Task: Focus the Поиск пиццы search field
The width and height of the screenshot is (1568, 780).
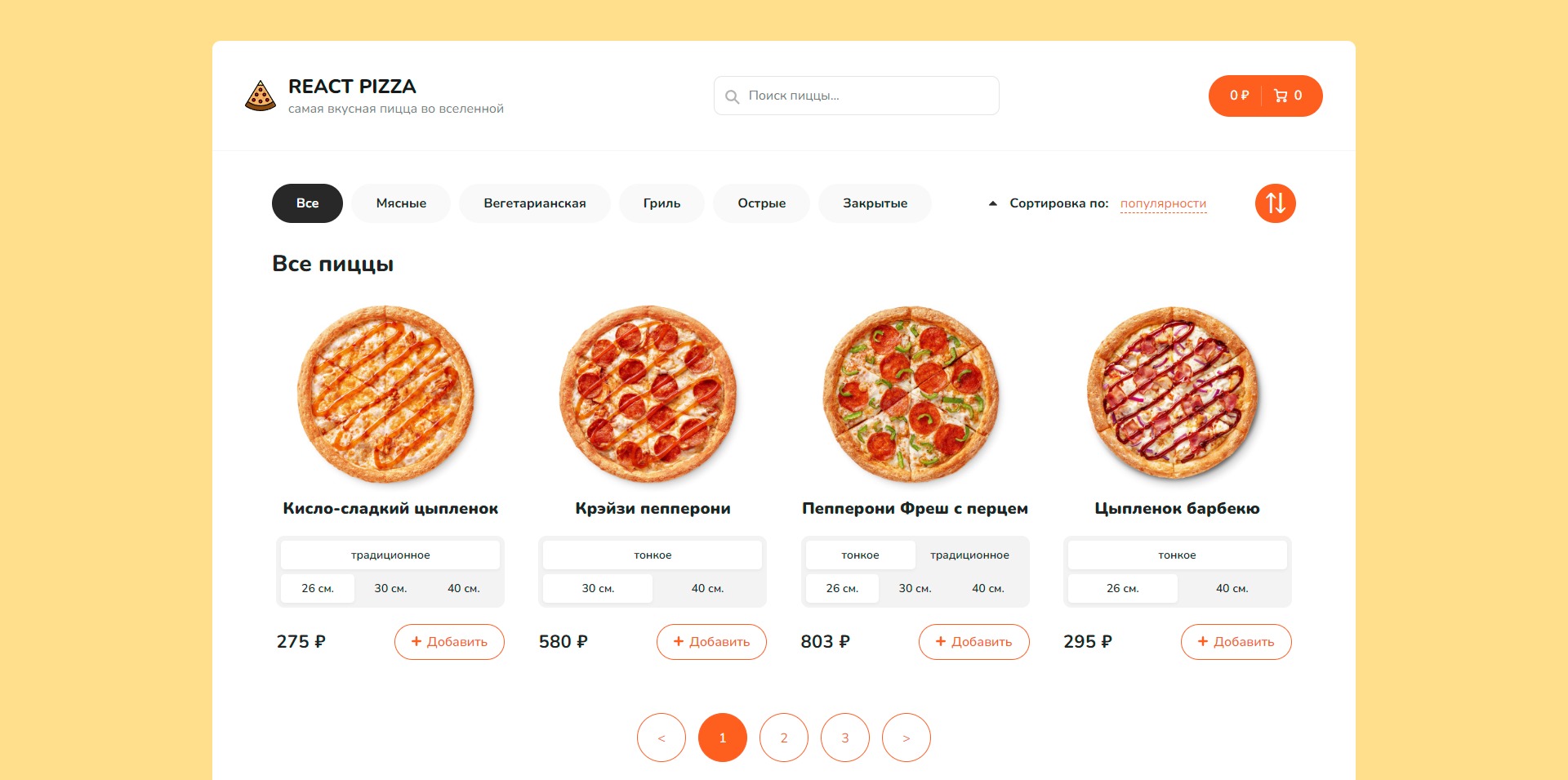Action: coord(866,96)
